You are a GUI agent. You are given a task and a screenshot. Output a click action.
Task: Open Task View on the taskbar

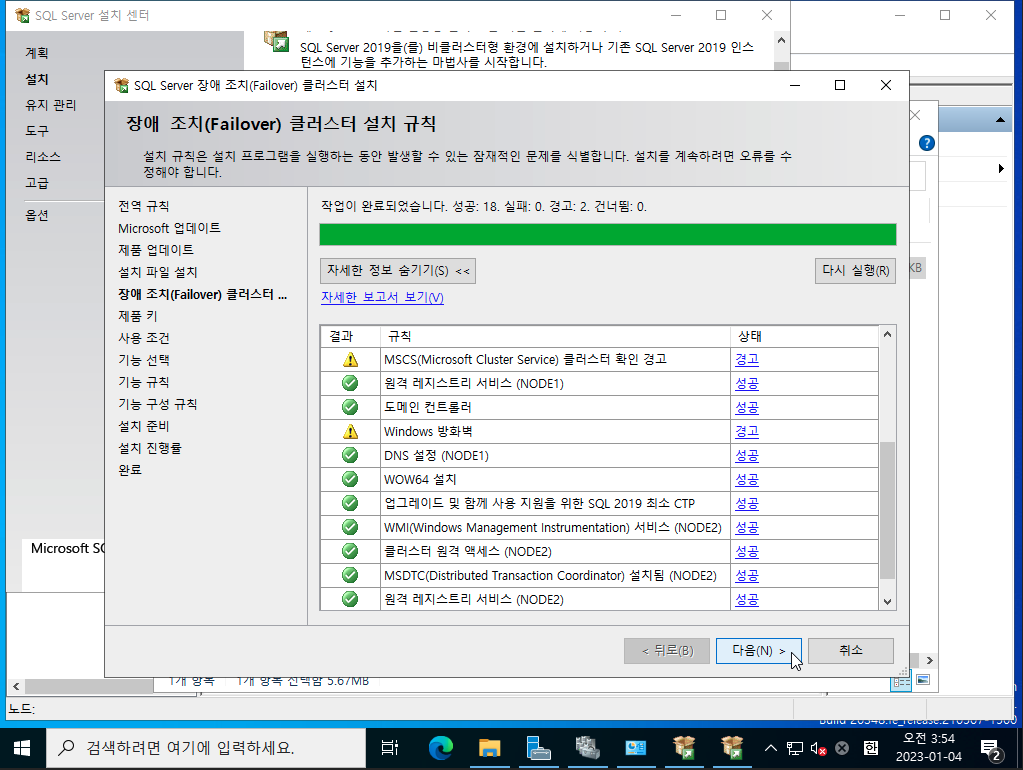tap(390, 748)
